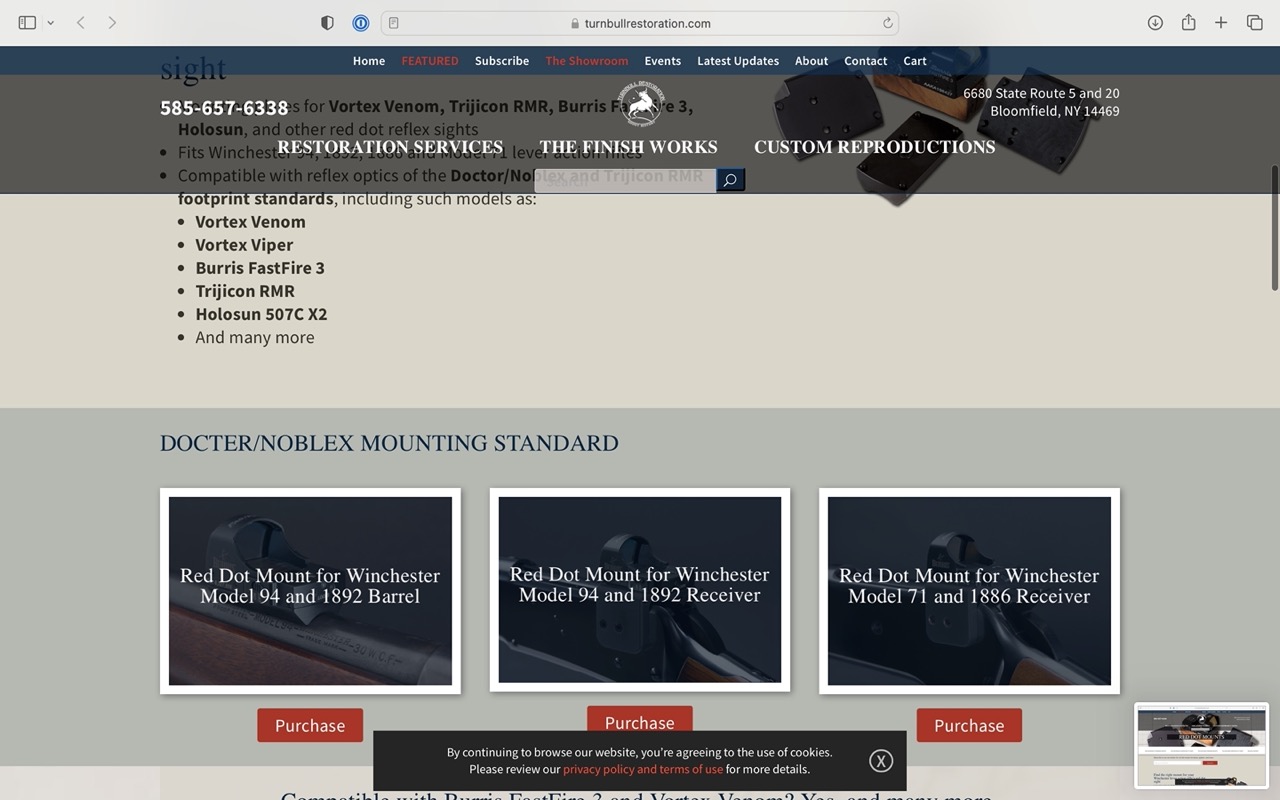This screenshot has height=800, width=1280.
Task: Open THE FINISH WORKS navigation link
Action: point(629,147)
